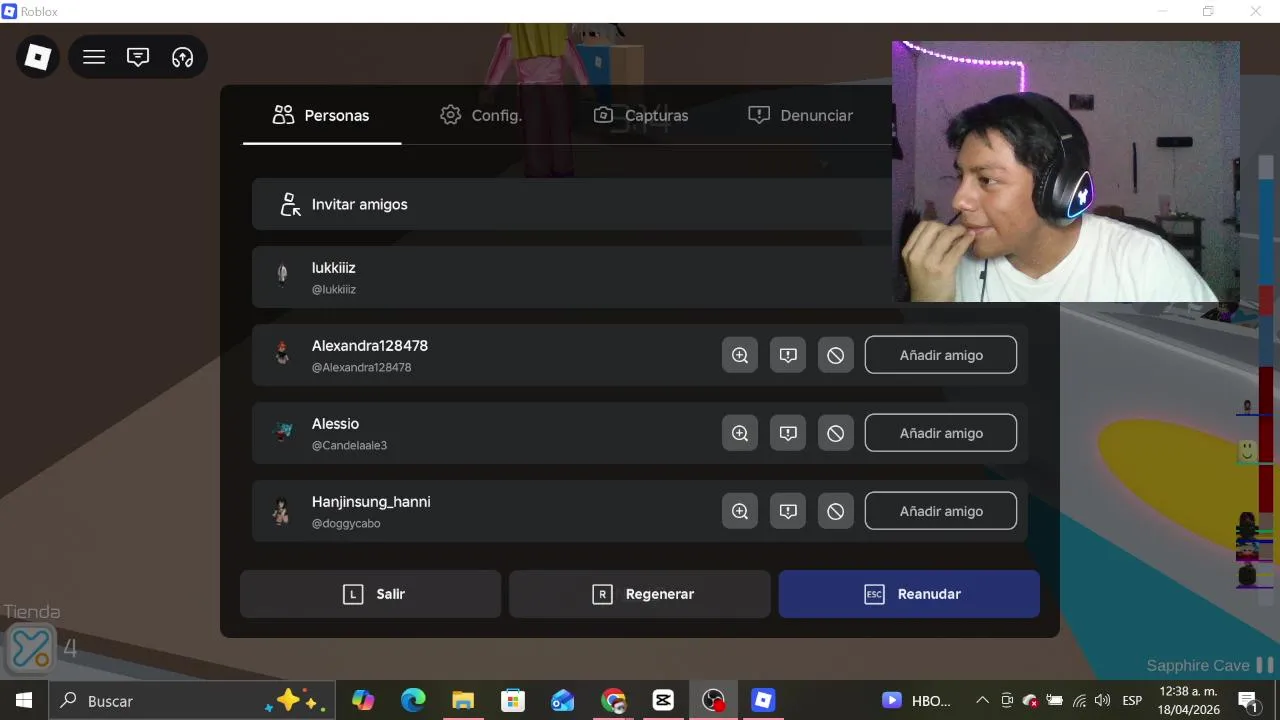Open the Denunciar tab
1280x720 pixels.
[x=801, y=115]
